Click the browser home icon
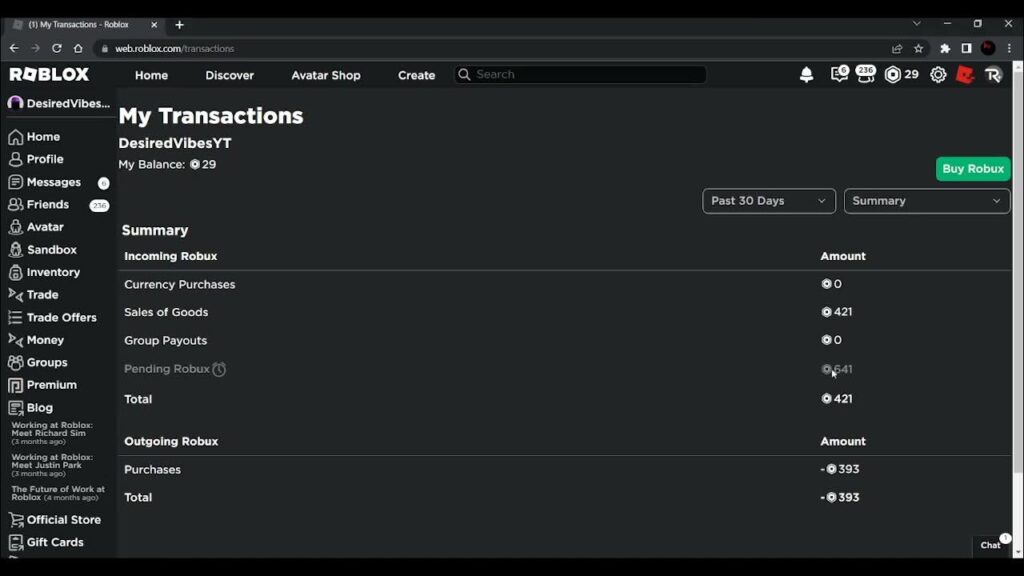The image size is (1024, 576). click(78, 48)
